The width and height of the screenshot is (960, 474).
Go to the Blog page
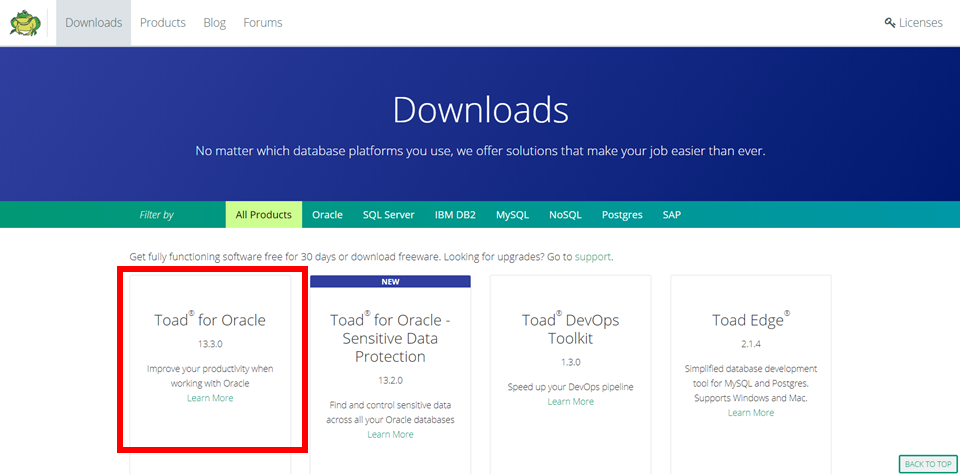[x=214, y=23]
